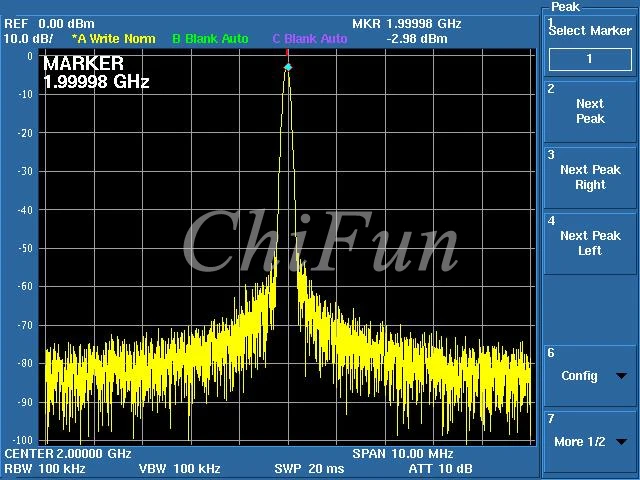Viewport: 640px width, 480px height.
Task: Click the large MARKER 1.99998 GHz overlay
Action: pyautogui.click(x=96, y=73)
